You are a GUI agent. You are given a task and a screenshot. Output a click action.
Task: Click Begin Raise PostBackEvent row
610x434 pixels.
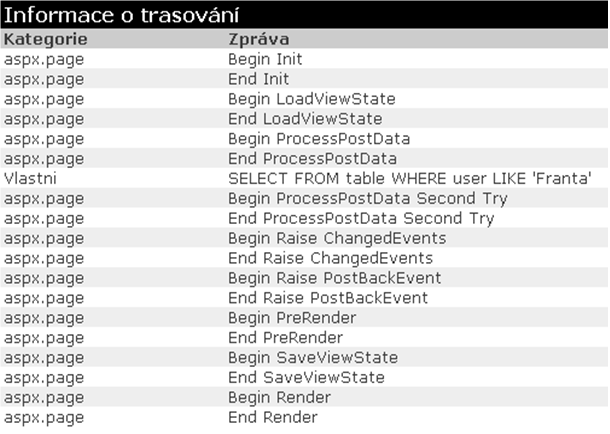pos(304,278)
